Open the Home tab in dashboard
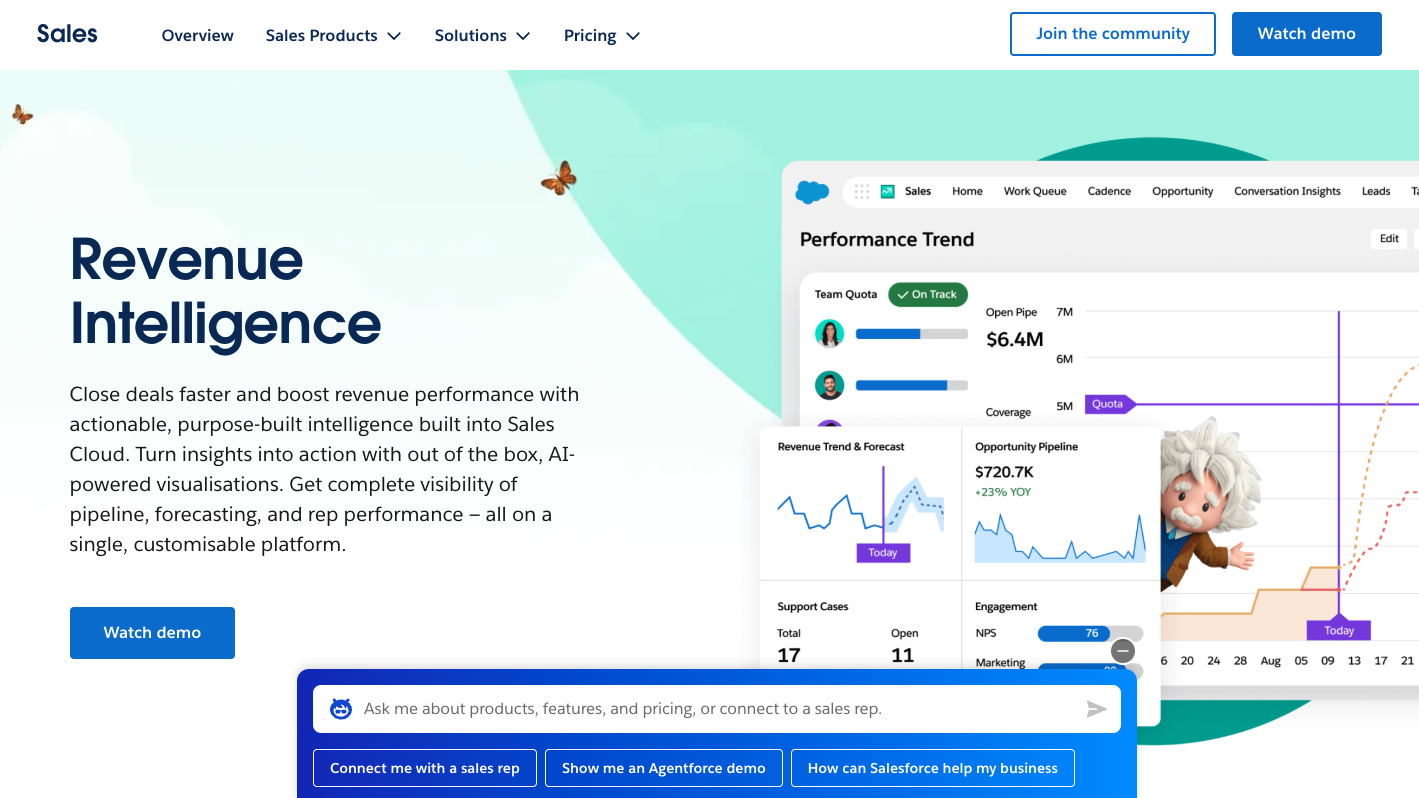The image size is (1419, 798). [967, 191]
